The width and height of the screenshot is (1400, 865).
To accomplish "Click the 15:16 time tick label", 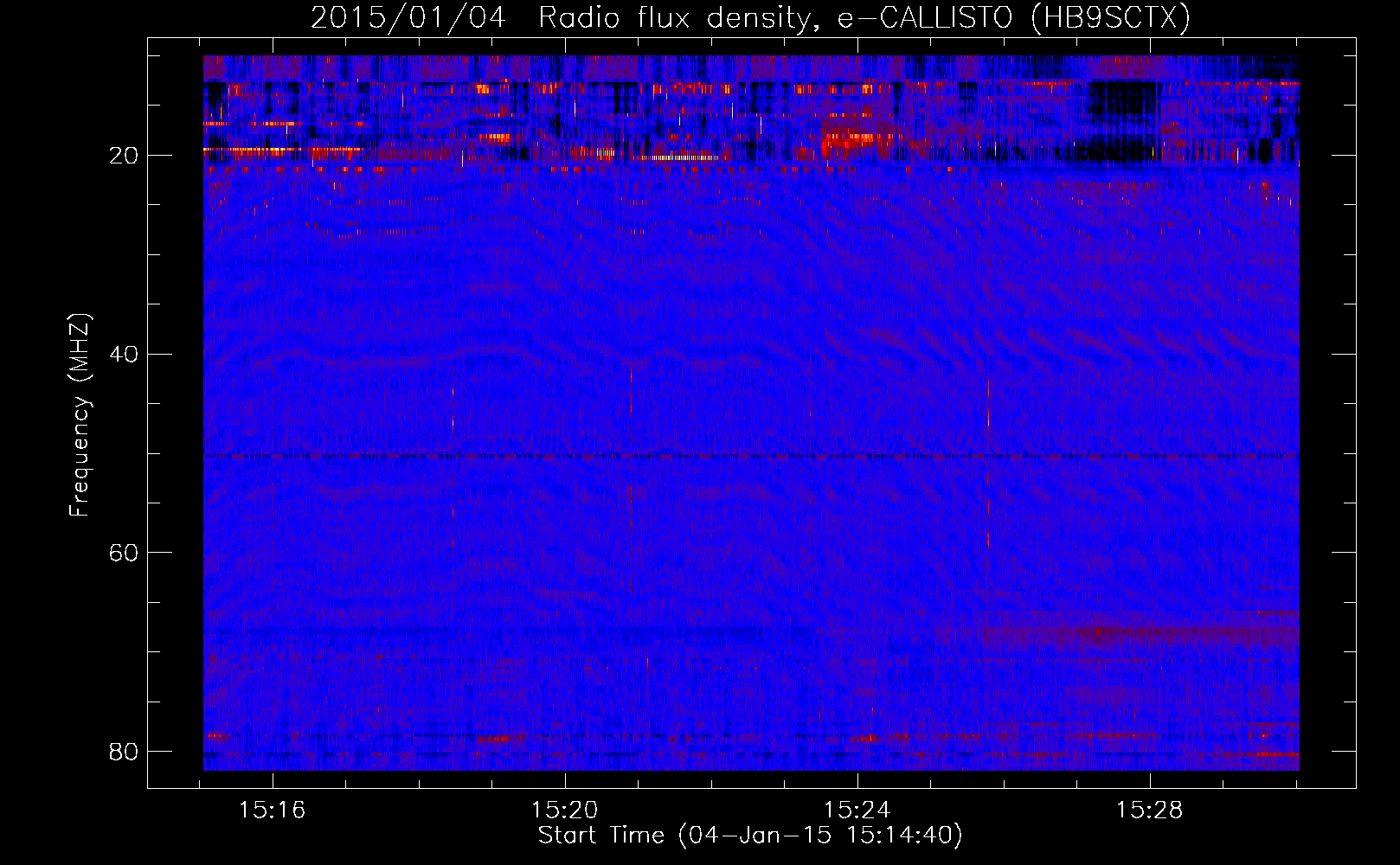I will [x=273, y=811].
